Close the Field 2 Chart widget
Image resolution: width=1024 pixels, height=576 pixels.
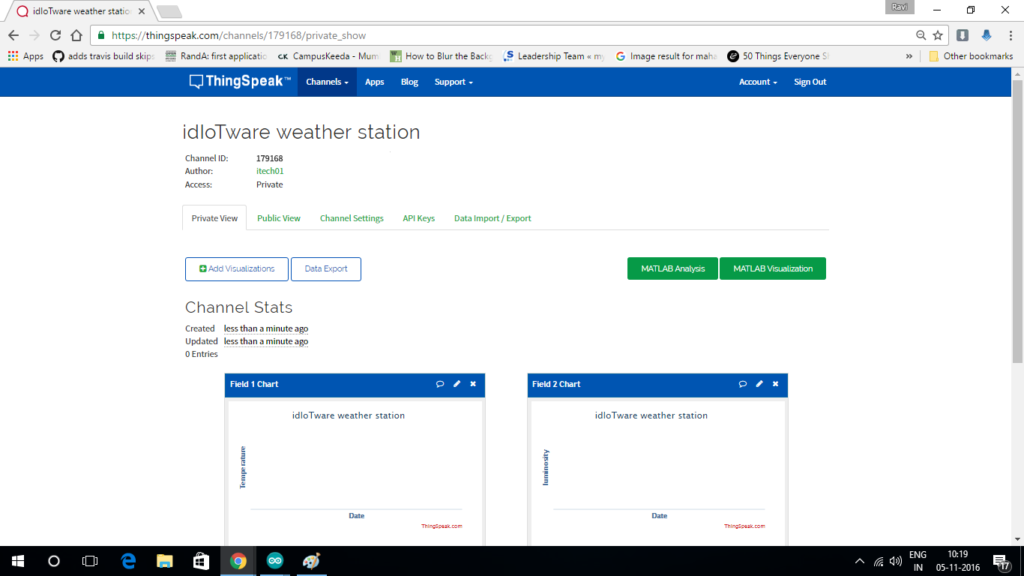click(775, 384)
